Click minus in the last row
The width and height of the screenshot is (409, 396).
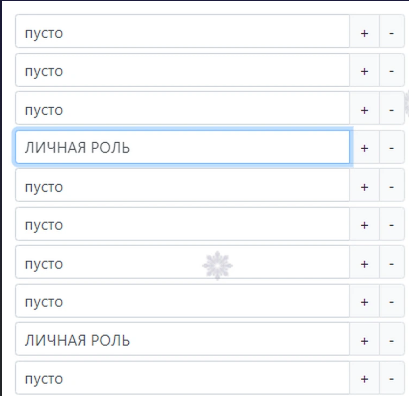coord(392,378)
